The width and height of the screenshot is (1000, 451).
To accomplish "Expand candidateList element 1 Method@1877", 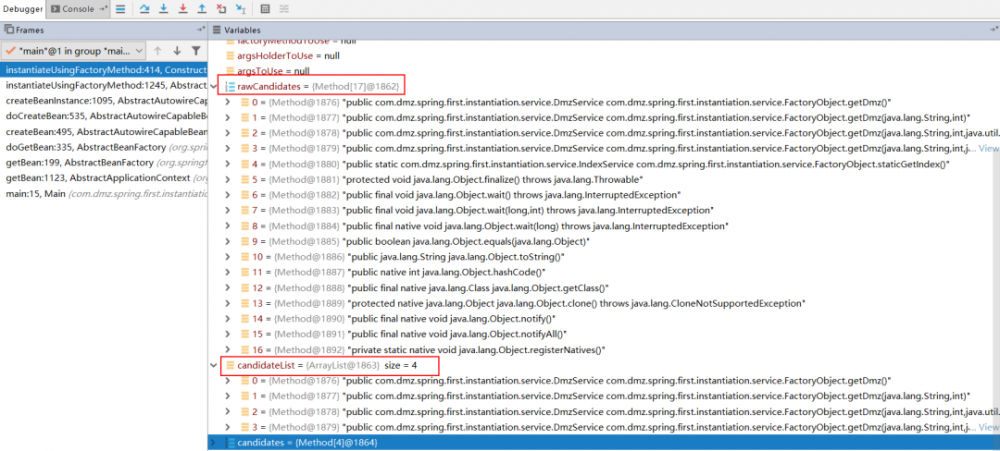I will tap(229, 396).
